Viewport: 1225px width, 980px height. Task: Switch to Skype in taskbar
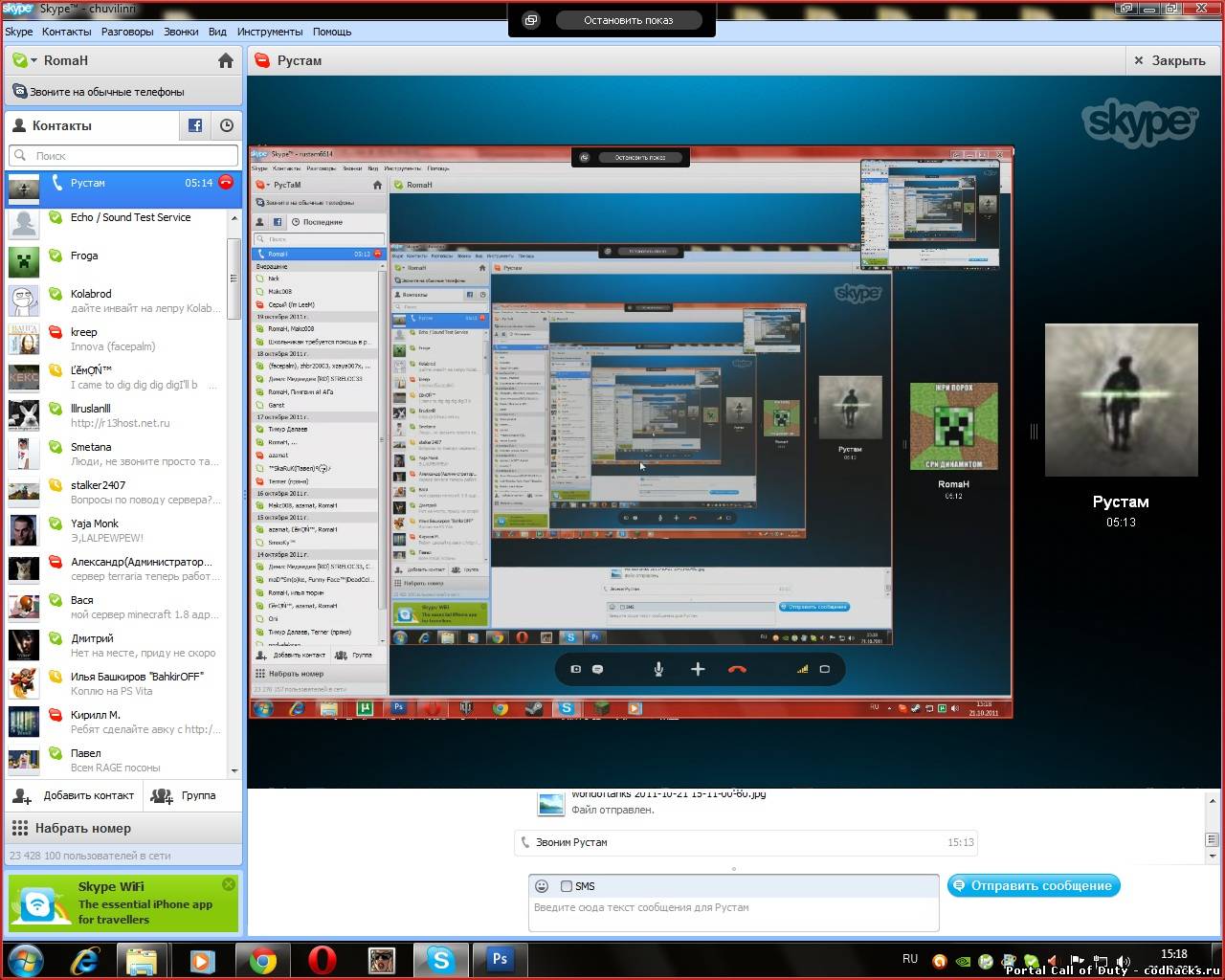[x=441, y=960]
